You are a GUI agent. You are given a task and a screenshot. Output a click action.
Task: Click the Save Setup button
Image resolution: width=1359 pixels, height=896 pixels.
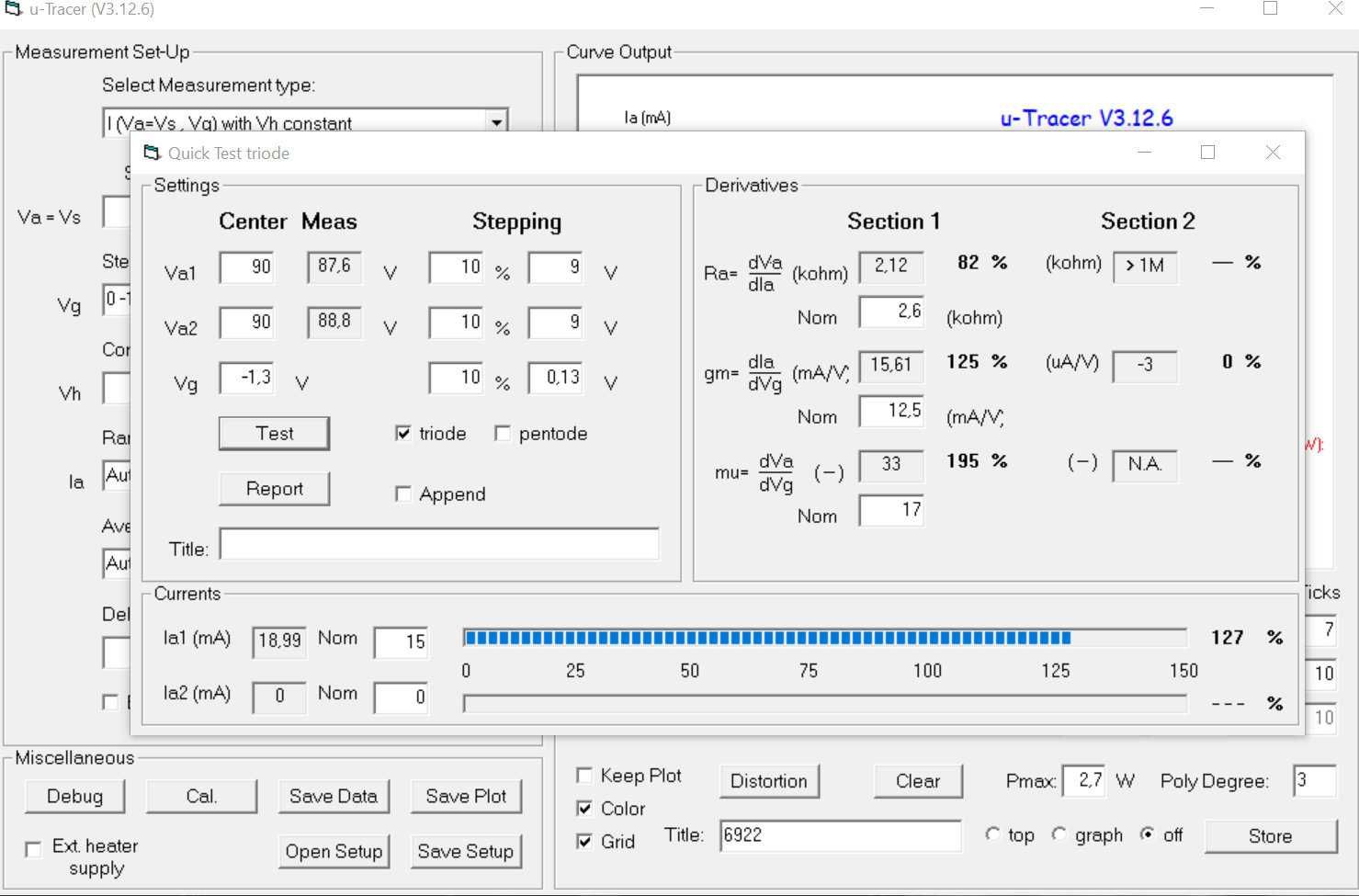pos(466,852)
